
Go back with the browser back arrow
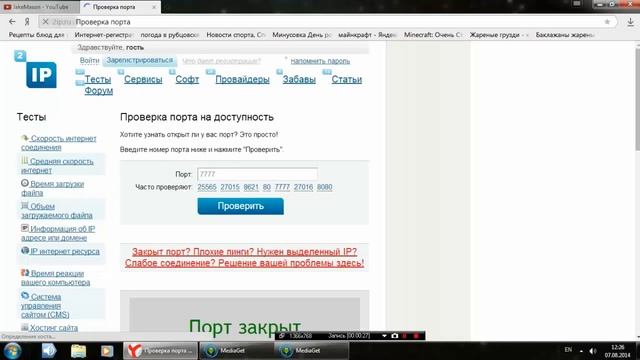point(12,22)
